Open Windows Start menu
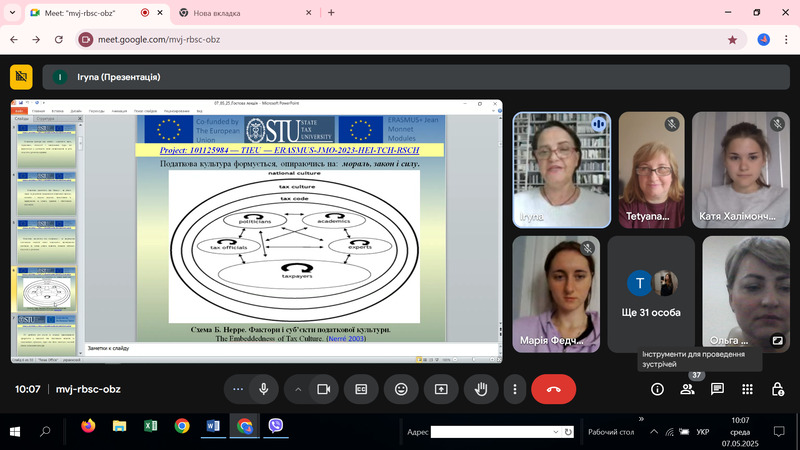 (x=15, y=432)
